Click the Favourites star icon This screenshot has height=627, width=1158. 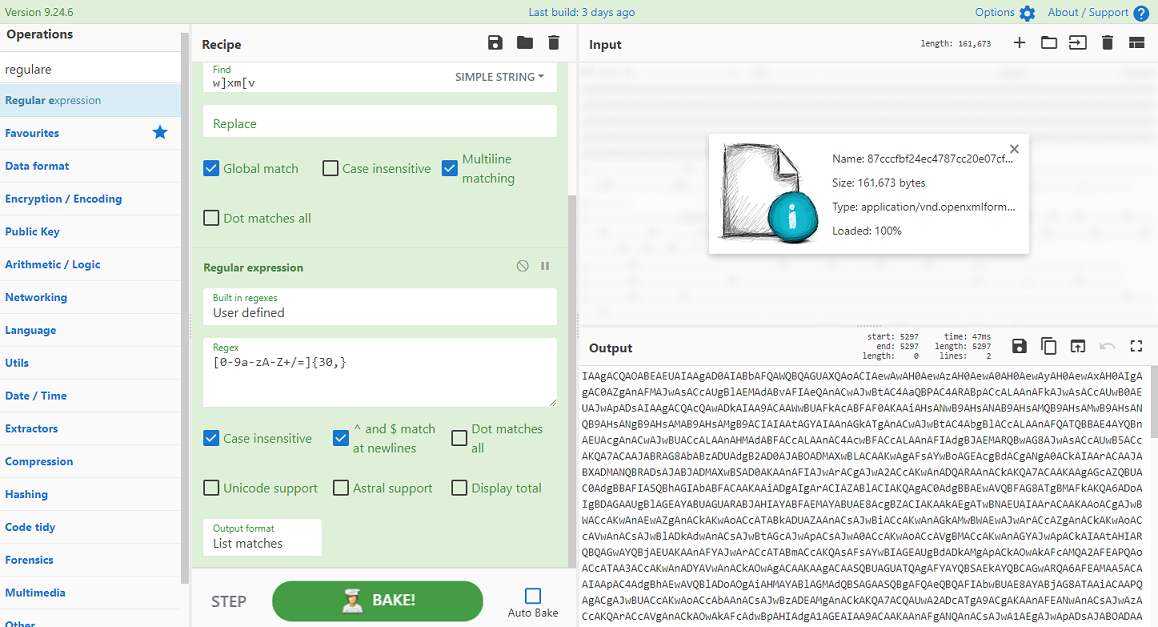160,132
